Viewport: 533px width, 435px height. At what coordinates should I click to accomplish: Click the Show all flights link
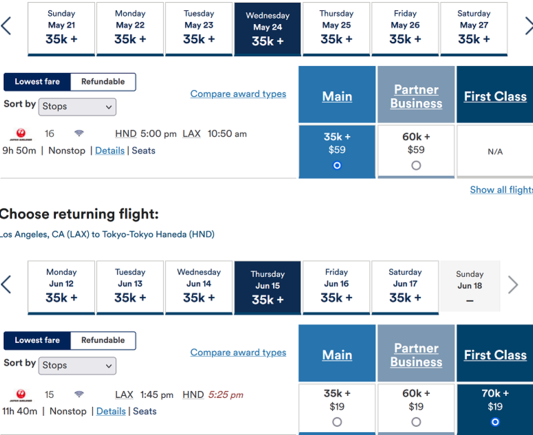tap(501, 190)
